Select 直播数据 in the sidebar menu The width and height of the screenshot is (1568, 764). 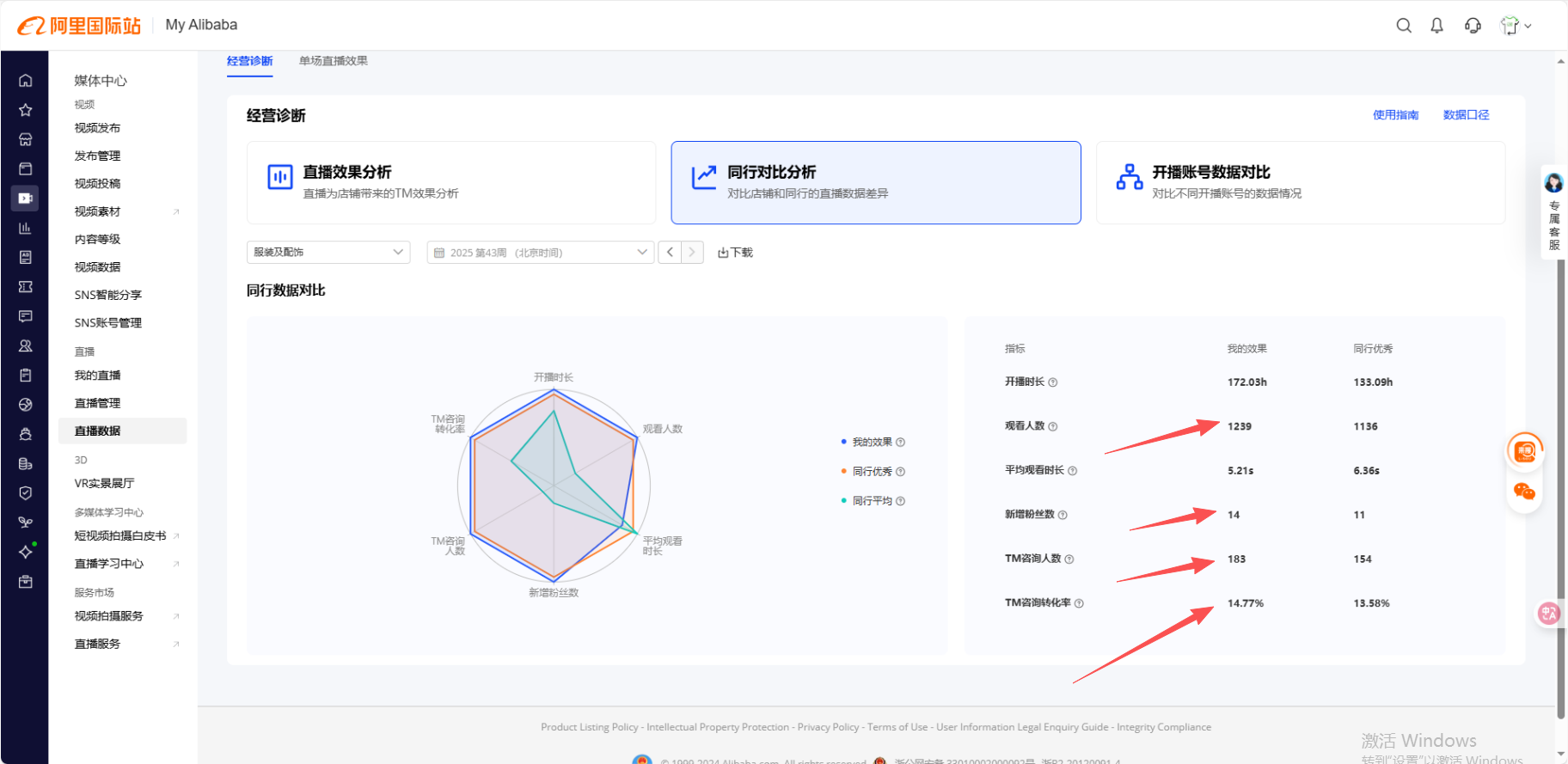(122, 431)
